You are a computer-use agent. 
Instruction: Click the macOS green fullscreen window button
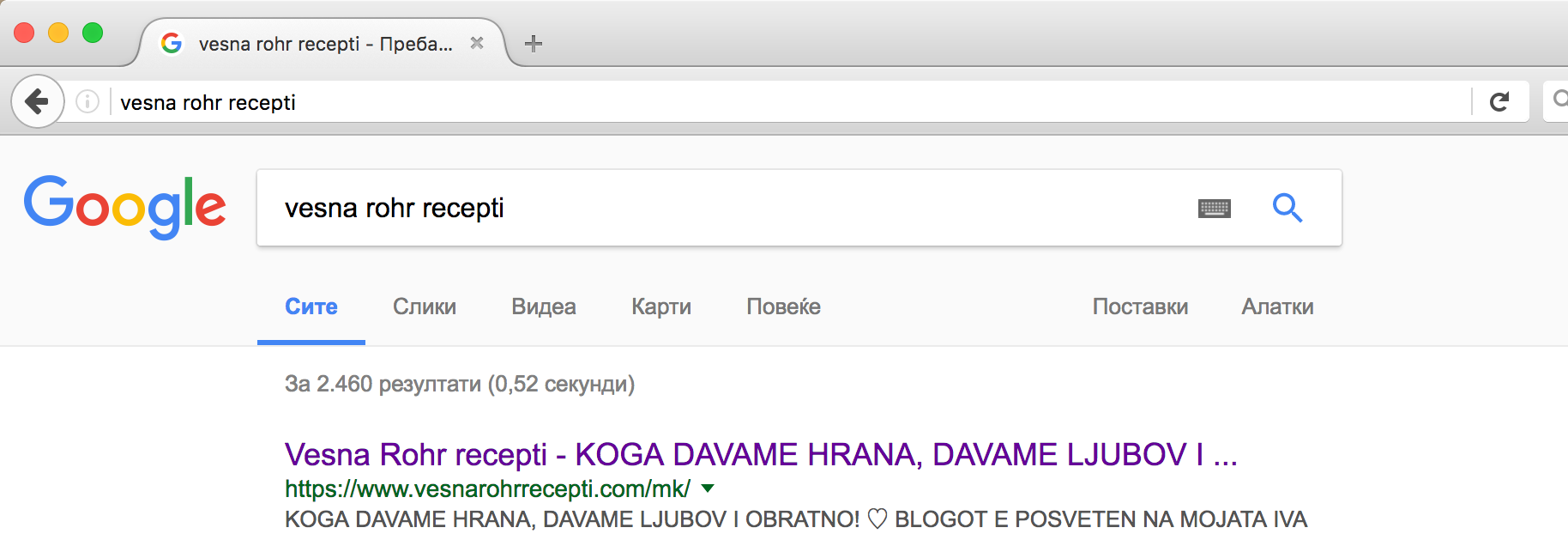point(93,33)
